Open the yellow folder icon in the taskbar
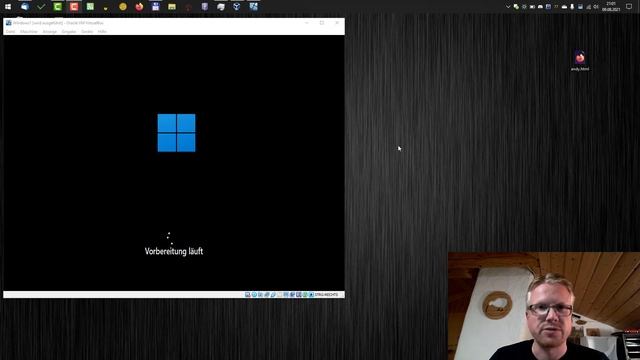Viewport: 640px width, 360px height. [x=172, y=7]
